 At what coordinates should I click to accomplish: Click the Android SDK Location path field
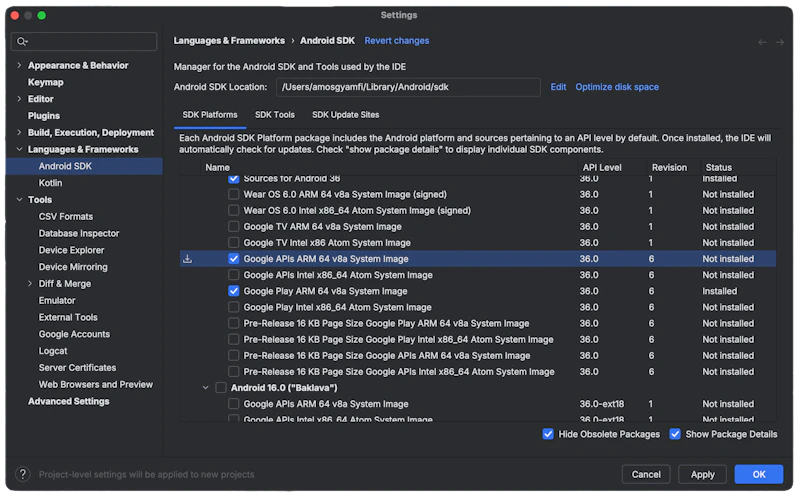(408, 87)
